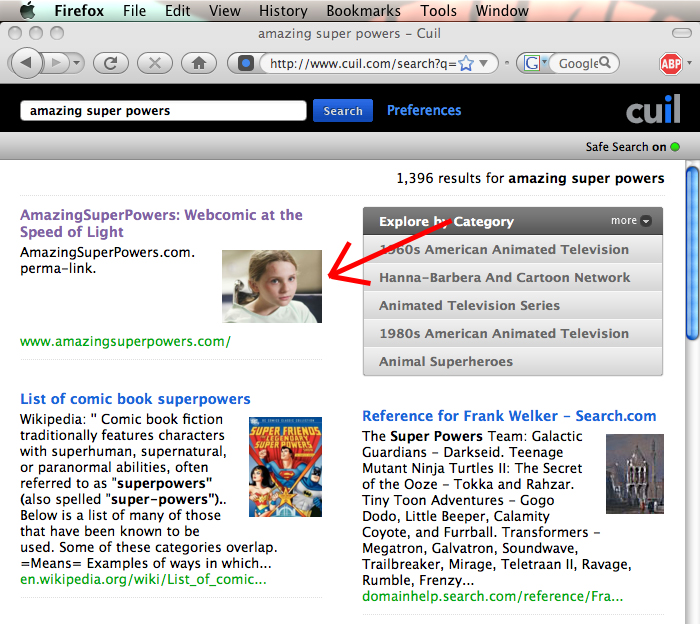Open the Adblock Plus dropdown arrow
The height and width of the screenshot is (624, 700).
coord(690,63)
